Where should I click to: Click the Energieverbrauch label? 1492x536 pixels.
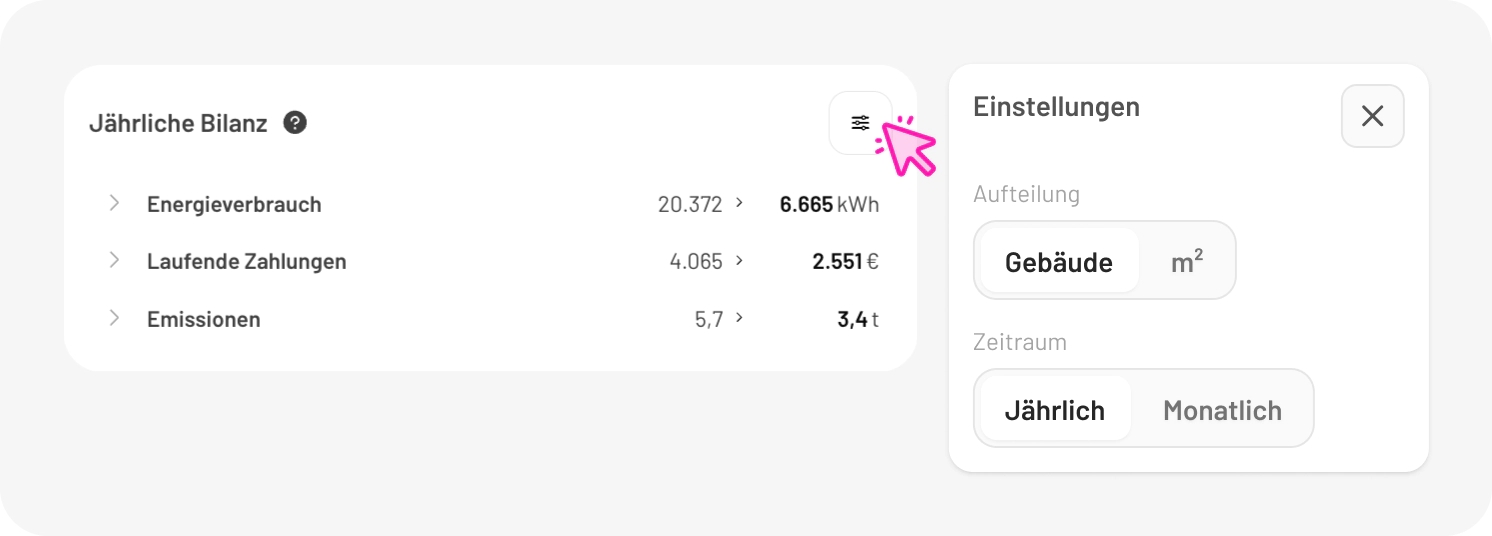click(x=234, y=204)
